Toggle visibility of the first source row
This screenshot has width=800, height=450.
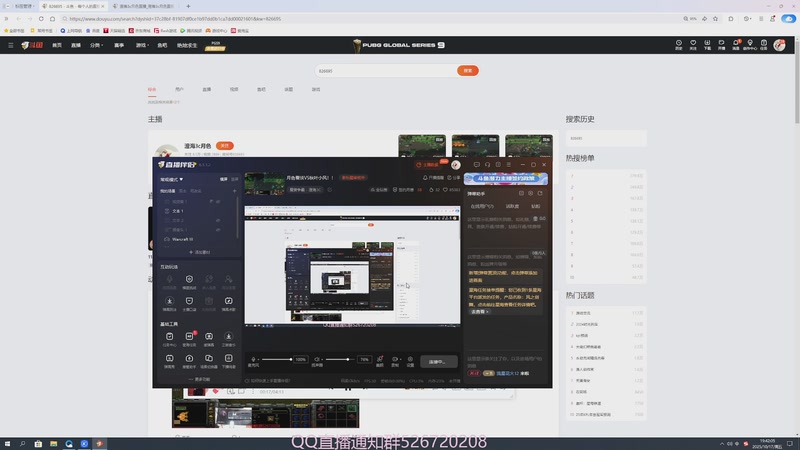[x=218, y=202]
